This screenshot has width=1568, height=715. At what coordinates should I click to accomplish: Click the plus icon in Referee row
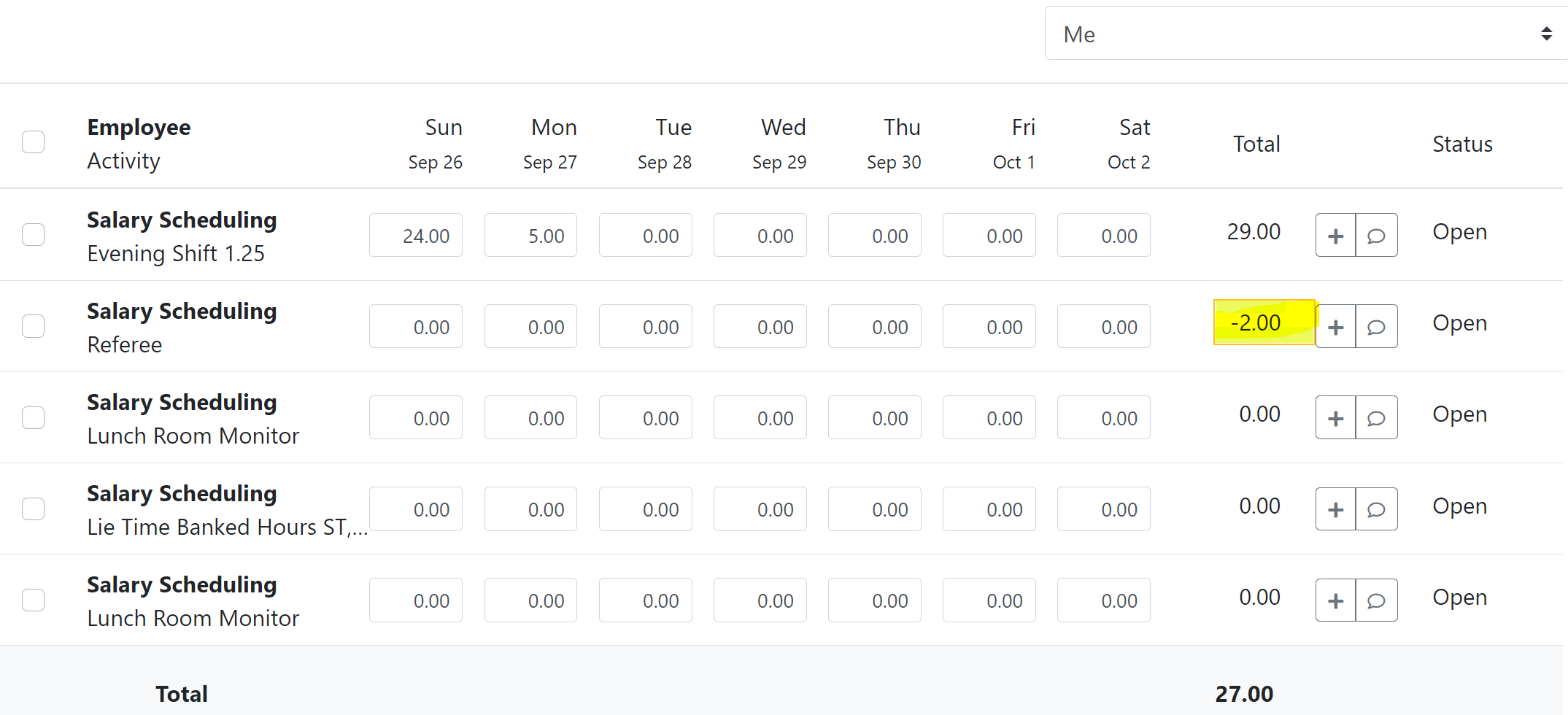click(1335, 327)
